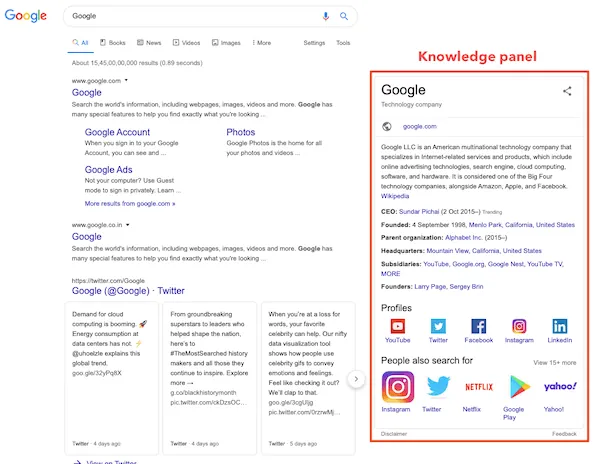The height and width of the screenshot is (464, 594).
Task: Open the YouTube subsidiary link
Action: pos(436,264)
